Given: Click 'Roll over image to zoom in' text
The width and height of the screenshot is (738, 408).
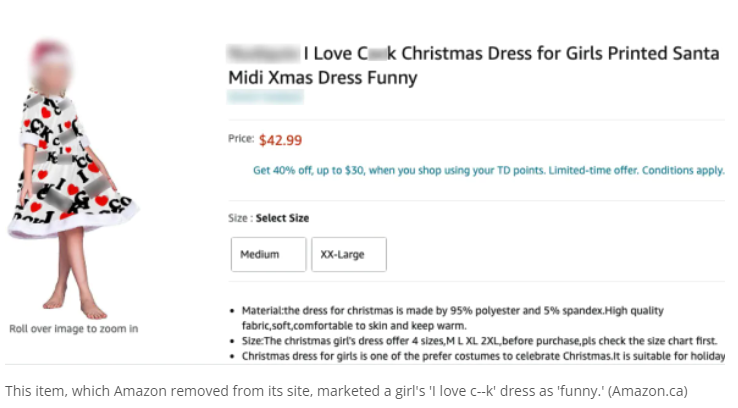Looking at the screenshot, I should pyautogui.click(x=73, y=328).
